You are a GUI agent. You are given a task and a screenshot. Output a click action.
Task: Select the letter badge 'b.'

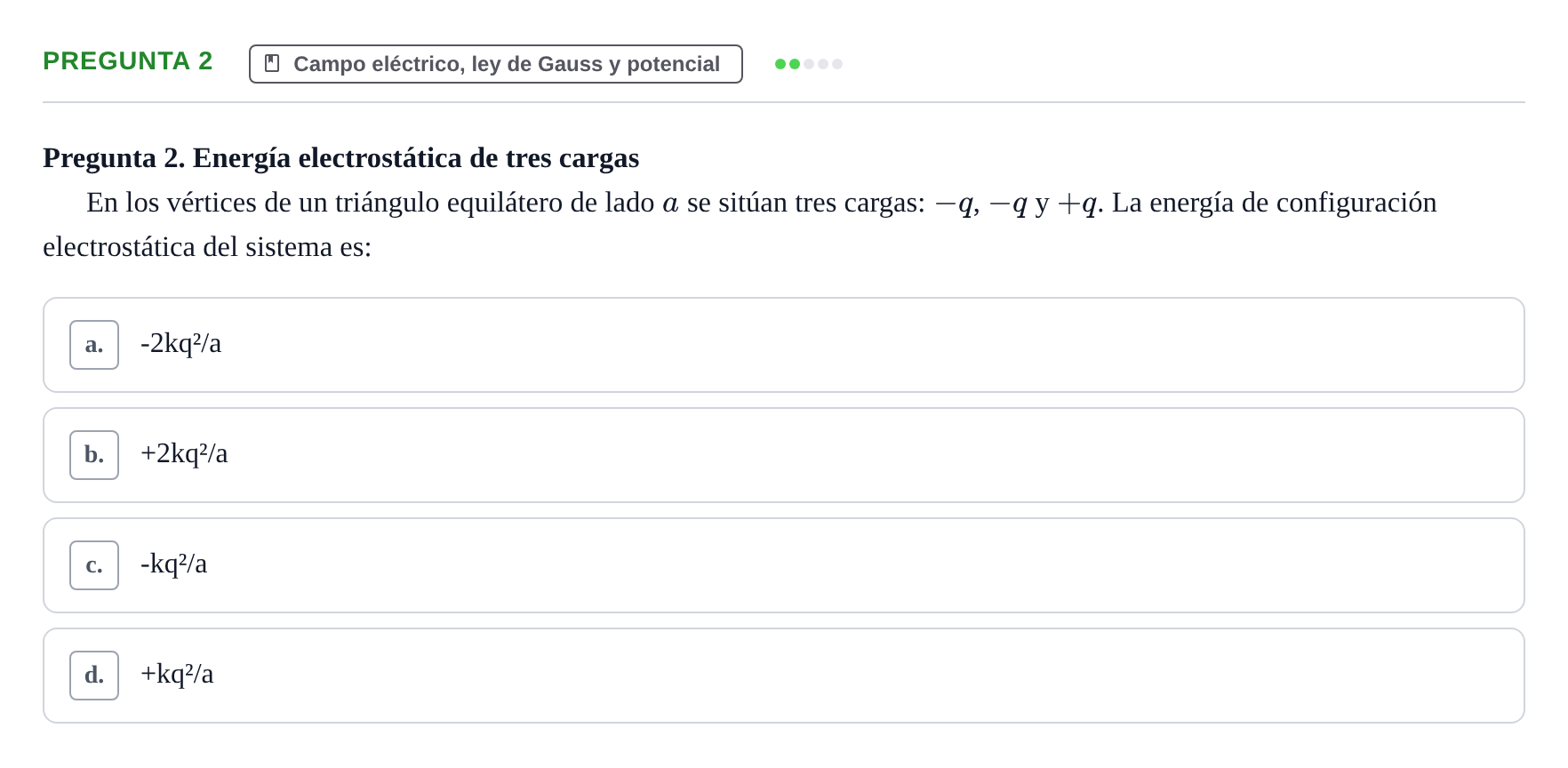point(94,455)
